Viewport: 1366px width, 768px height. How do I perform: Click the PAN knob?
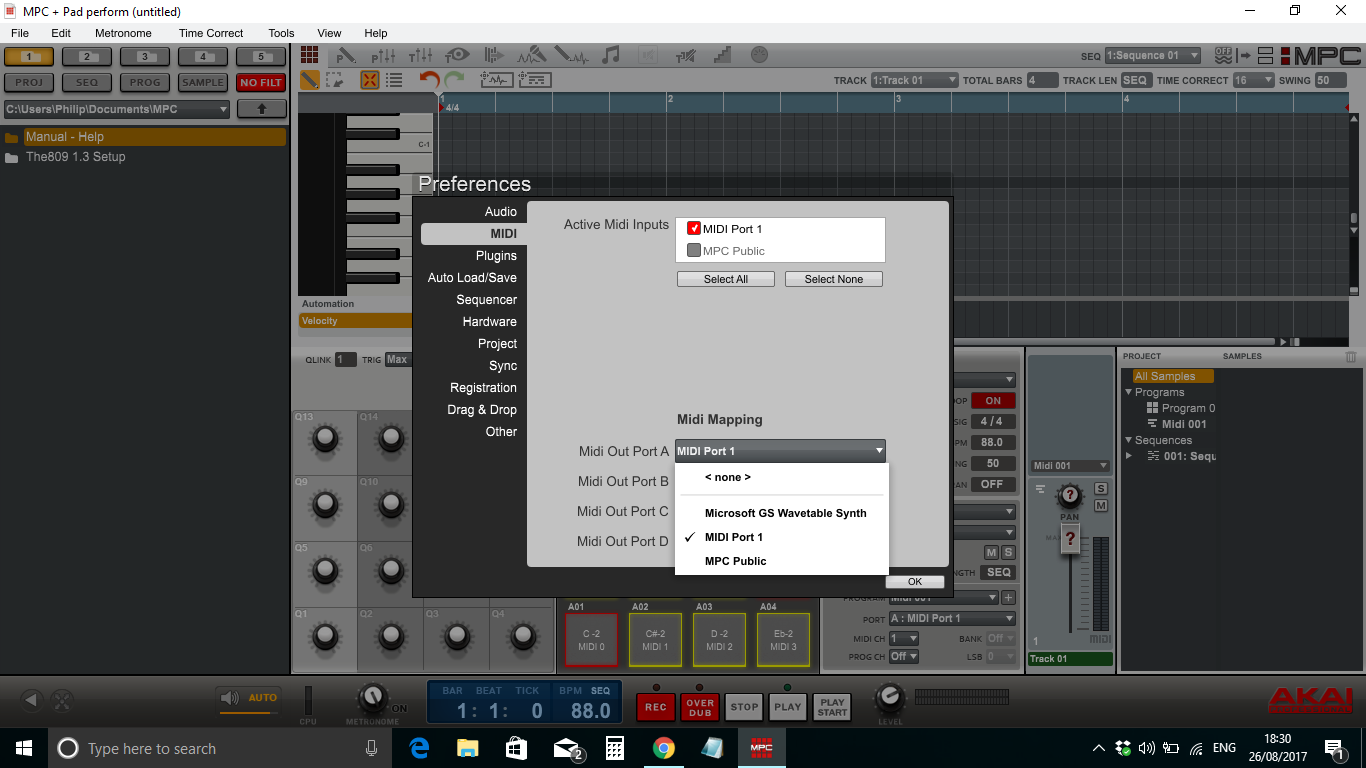click(x=1070, y=495)
